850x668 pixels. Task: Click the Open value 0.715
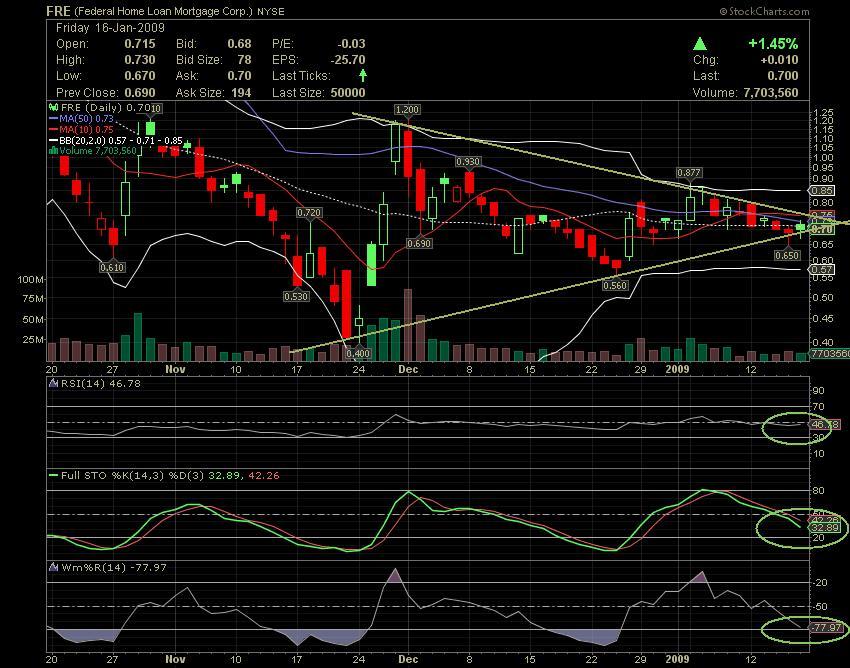coord(140,44)
